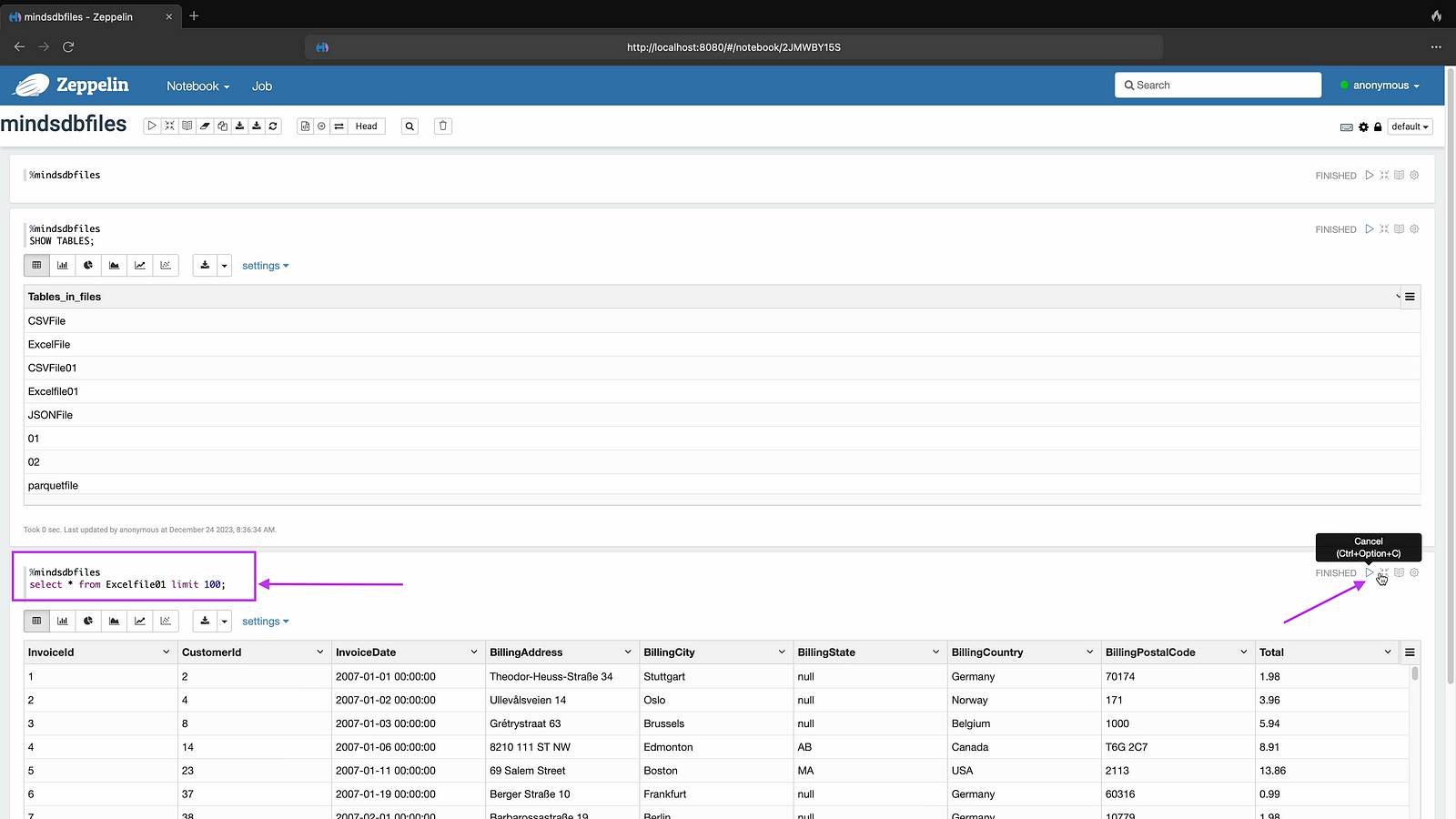Toggle table view for Excelfile01 results
The image size is (1456, 819).
(36, 622)
